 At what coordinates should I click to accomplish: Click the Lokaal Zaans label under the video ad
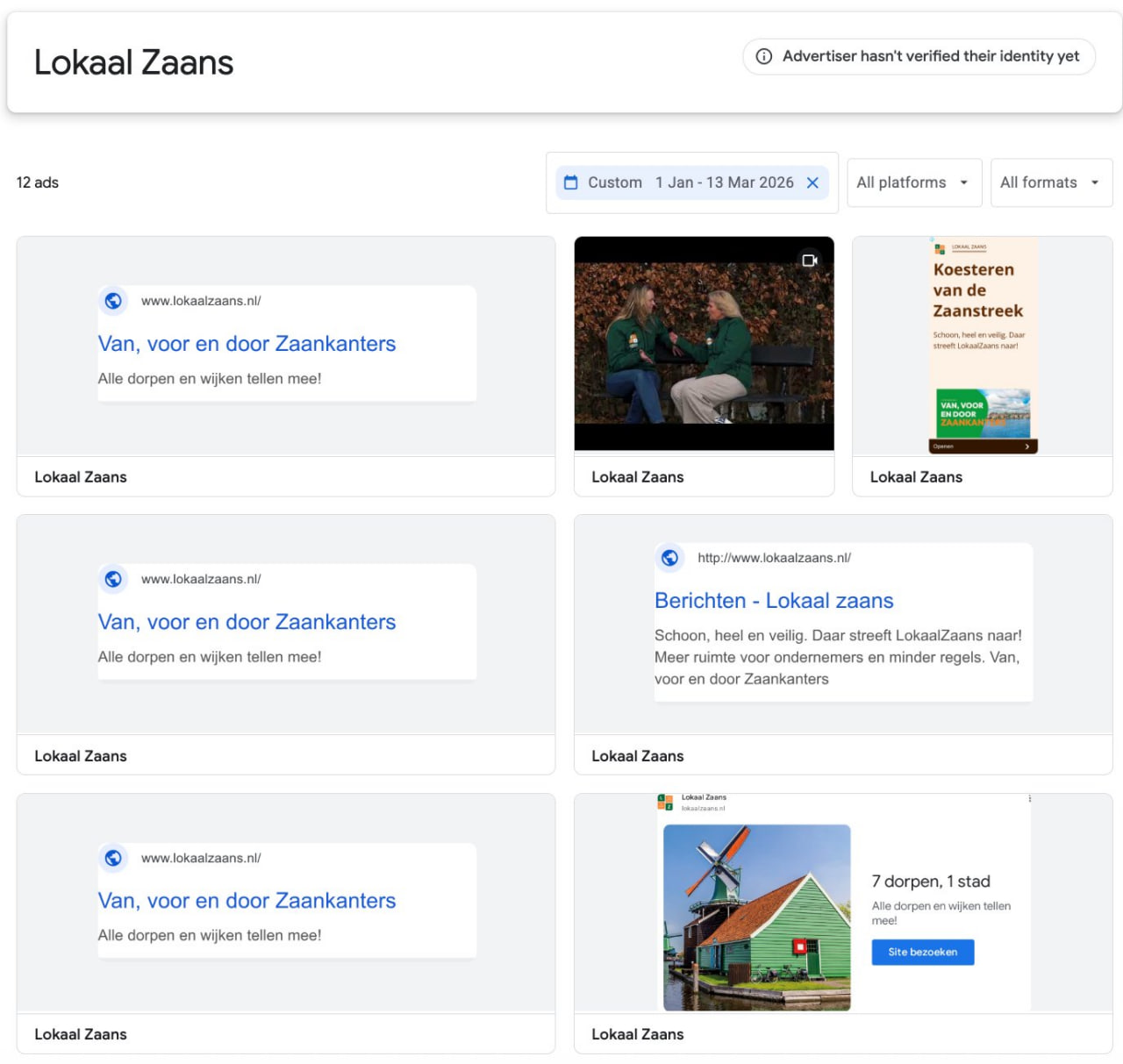pyautogui.click(x=638, y=476)
